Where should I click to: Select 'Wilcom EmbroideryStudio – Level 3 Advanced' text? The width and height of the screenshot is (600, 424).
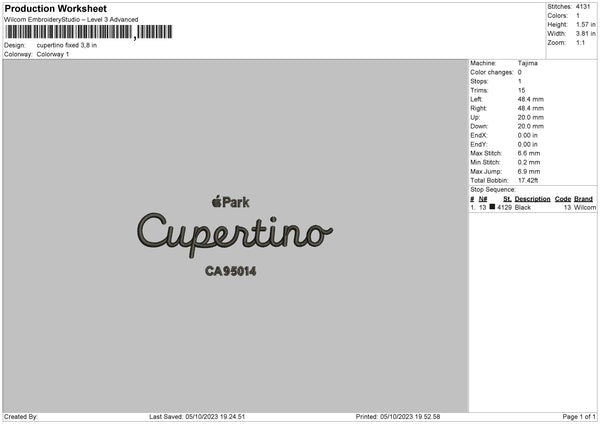71,20
